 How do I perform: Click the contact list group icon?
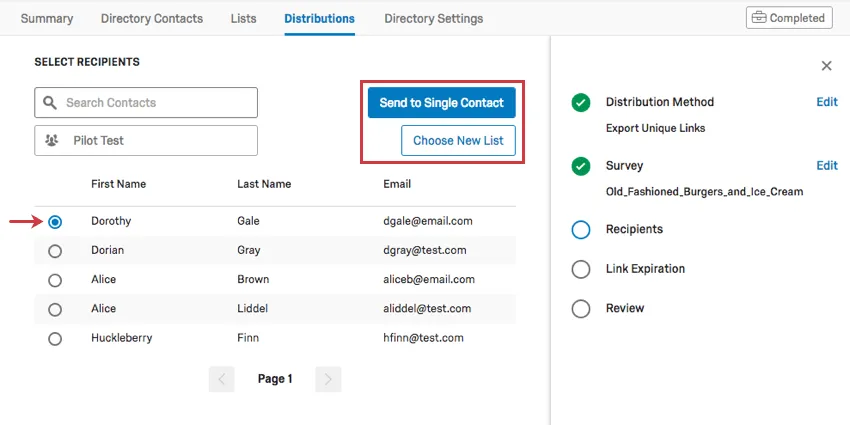(51, 141)
